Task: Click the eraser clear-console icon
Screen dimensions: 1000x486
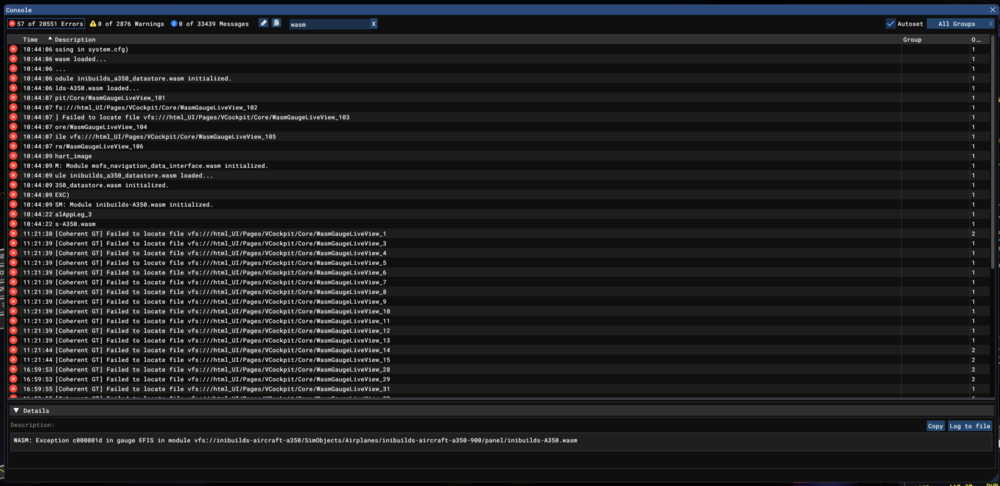Action: click(263, 24)
